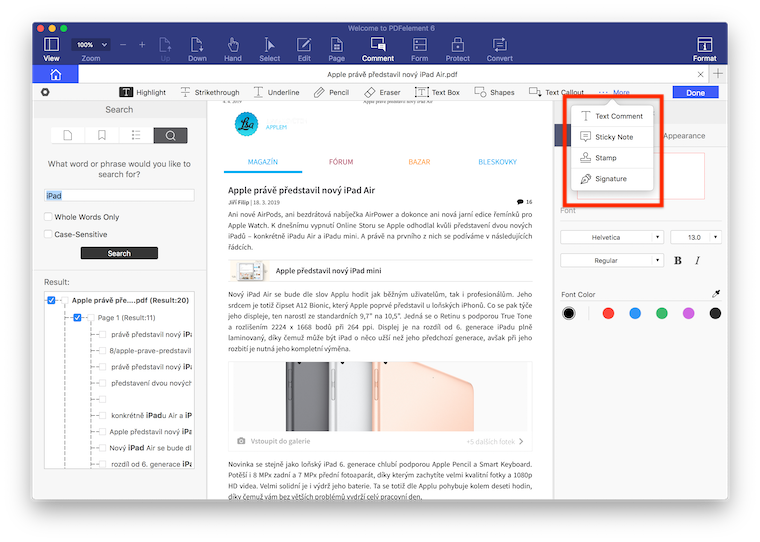This screenshot has width=760, height=542.
Task: Go to the Home tab icon
Action: pyautogui.click(x=56, y=74)
